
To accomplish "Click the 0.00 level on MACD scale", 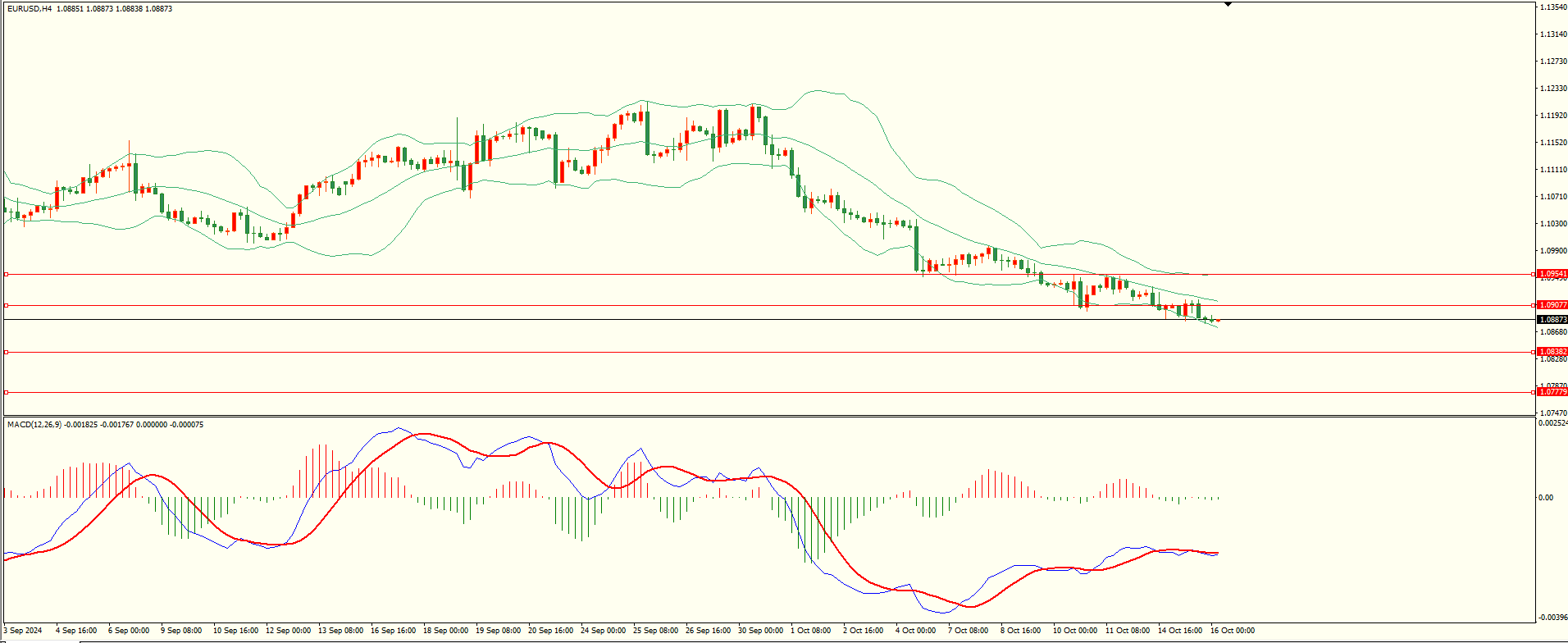I will point(1546,497).
